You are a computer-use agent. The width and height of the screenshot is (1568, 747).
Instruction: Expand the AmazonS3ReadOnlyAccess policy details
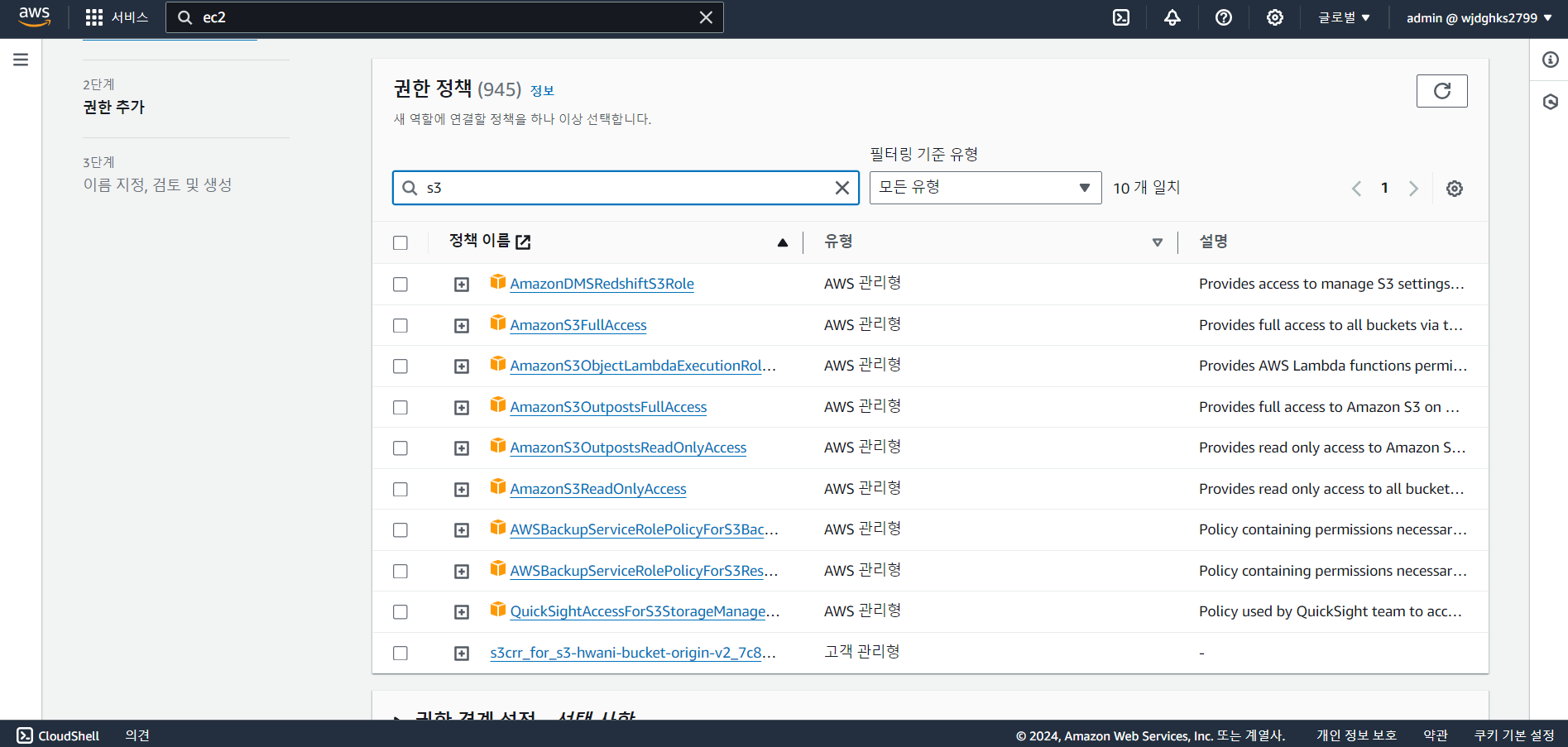tap(462, 490)
